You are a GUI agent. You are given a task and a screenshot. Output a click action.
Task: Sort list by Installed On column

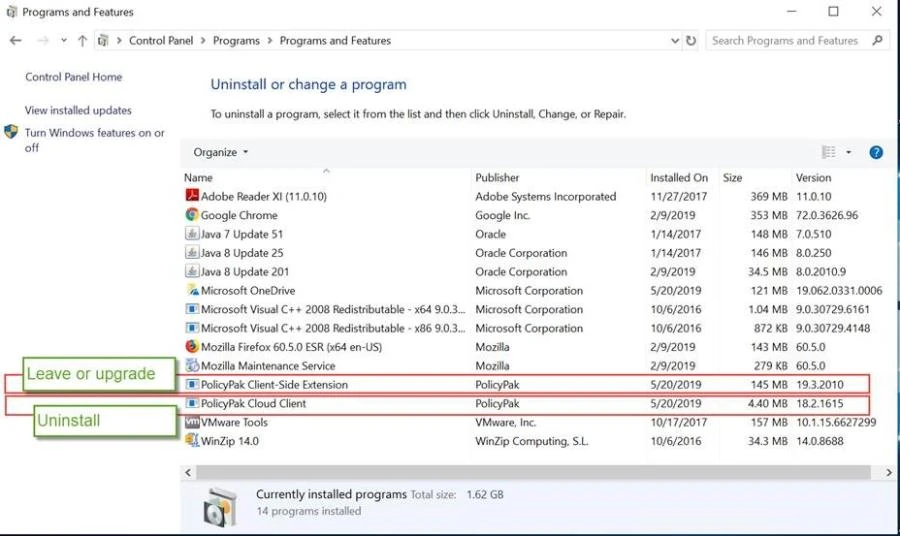click(x=678, y=177)
